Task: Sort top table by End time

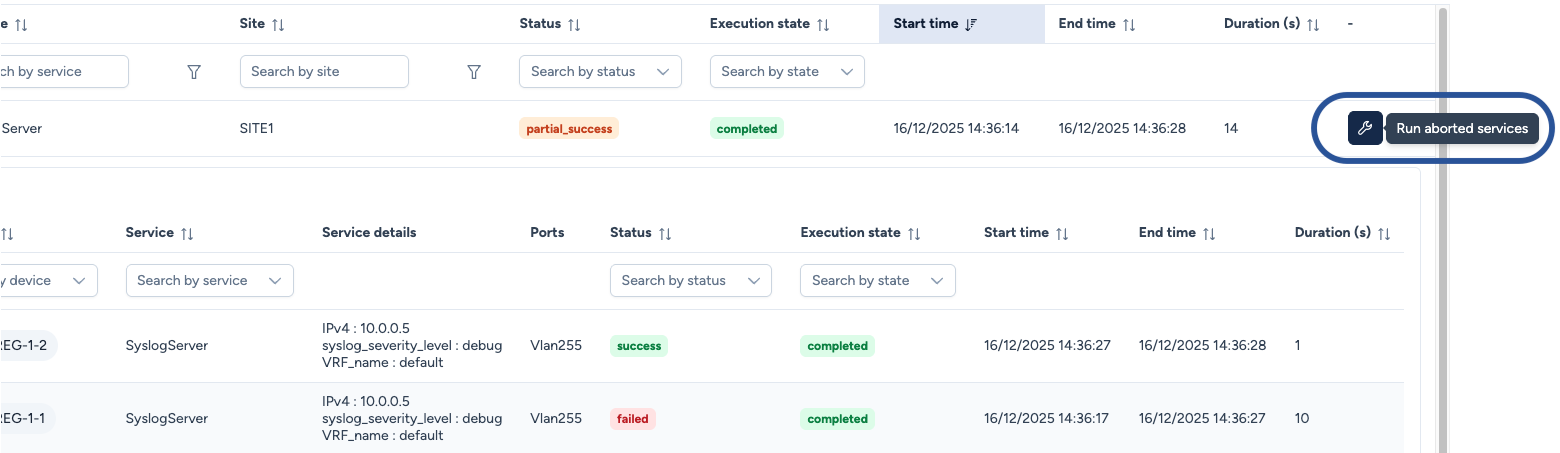Action: click(x=1129, y=24)
